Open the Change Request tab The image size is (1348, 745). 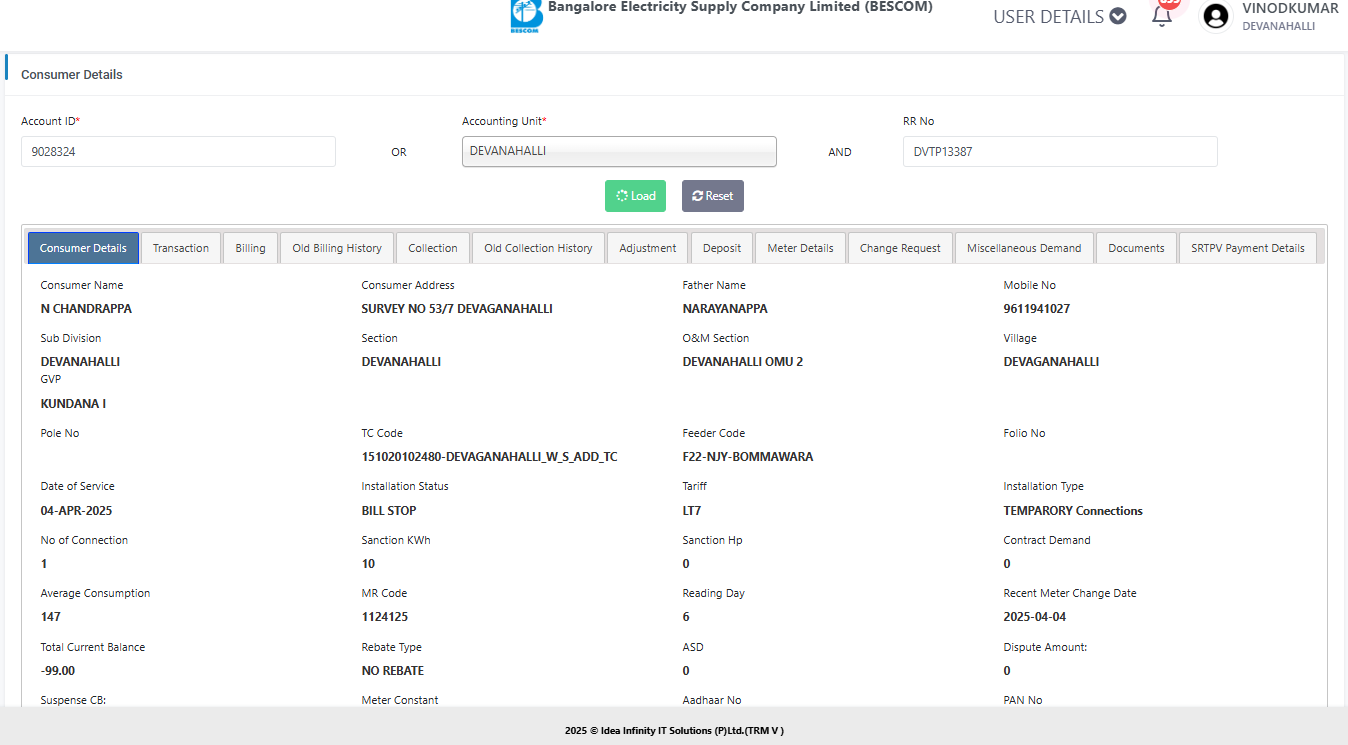[900, 248]
